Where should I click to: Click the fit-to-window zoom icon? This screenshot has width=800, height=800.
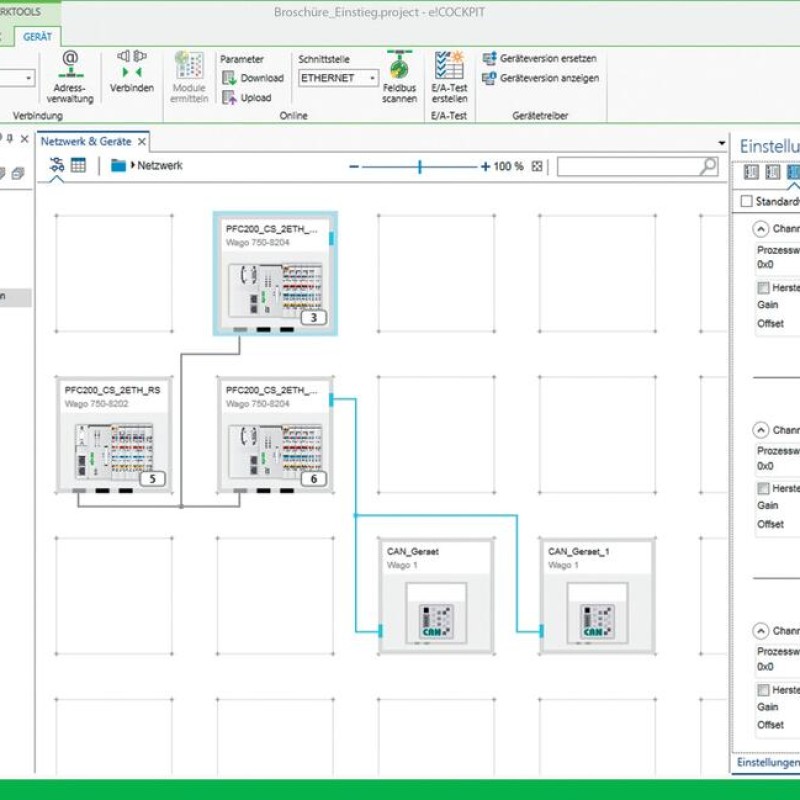tap(536, 166)
